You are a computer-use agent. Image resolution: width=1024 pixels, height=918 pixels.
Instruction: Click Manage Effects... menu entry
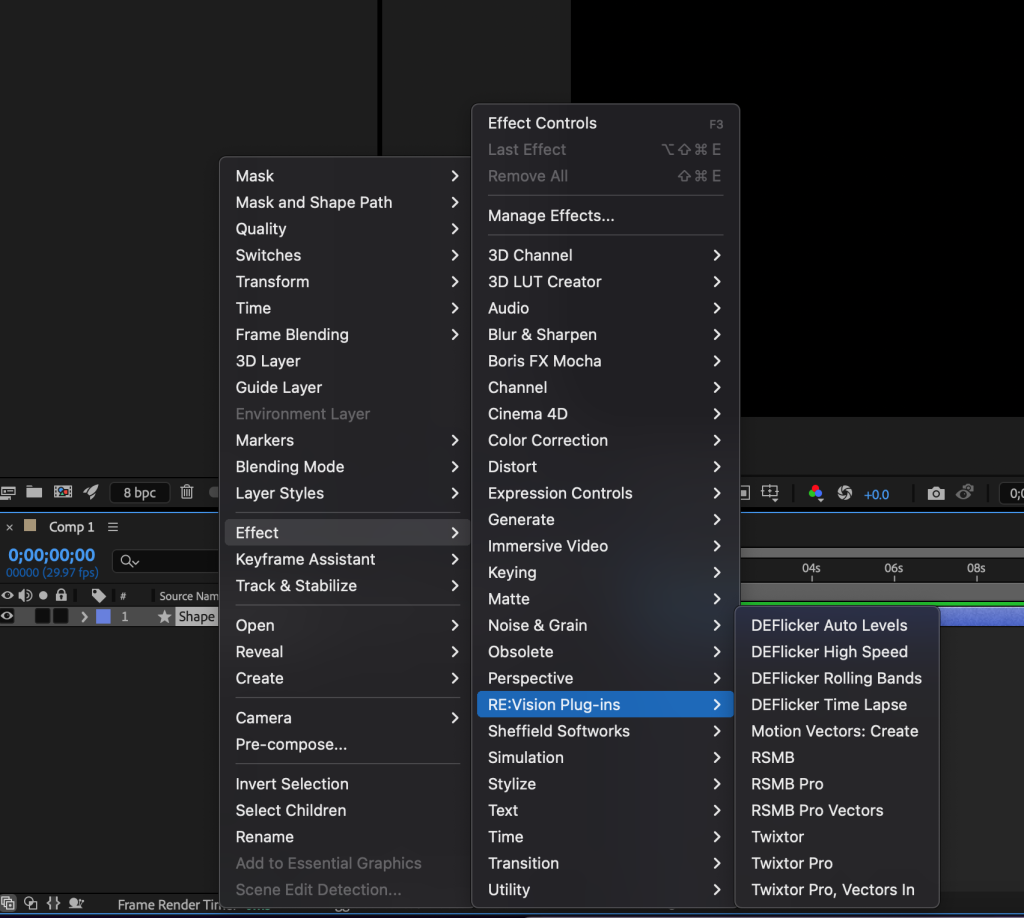click(x=550, y=215)
